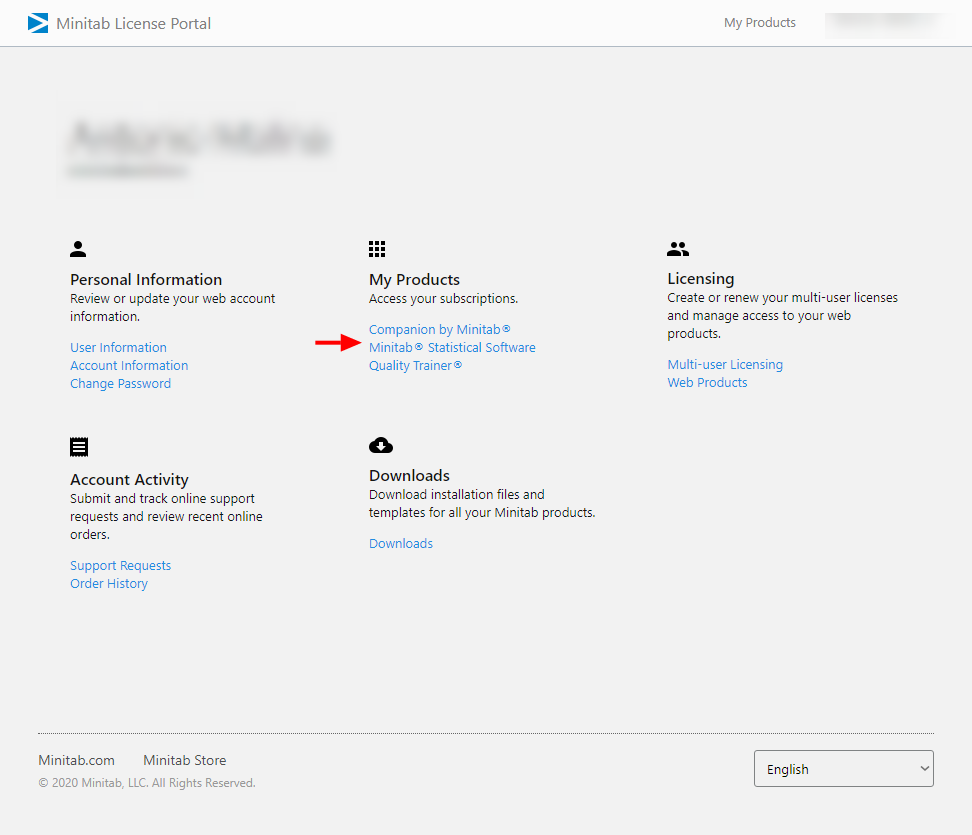Open the blurred user account menu

(881, 22)
